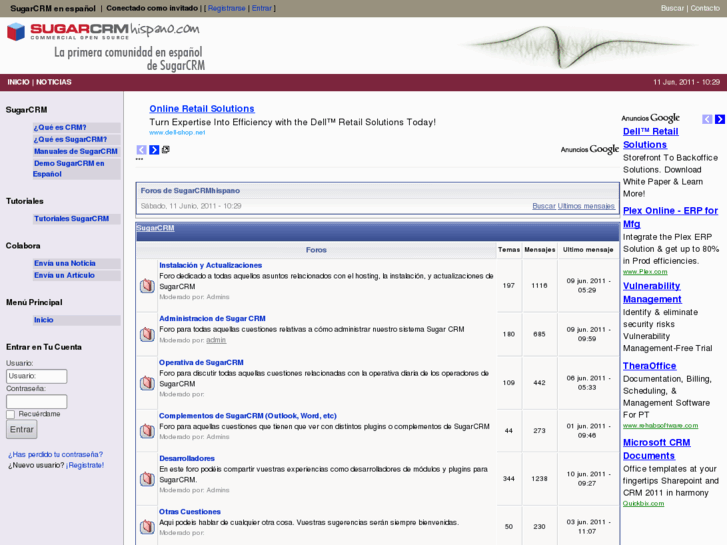Toggle the Recuérdame checkbox

pyautogui.click(x=10, y=414)
